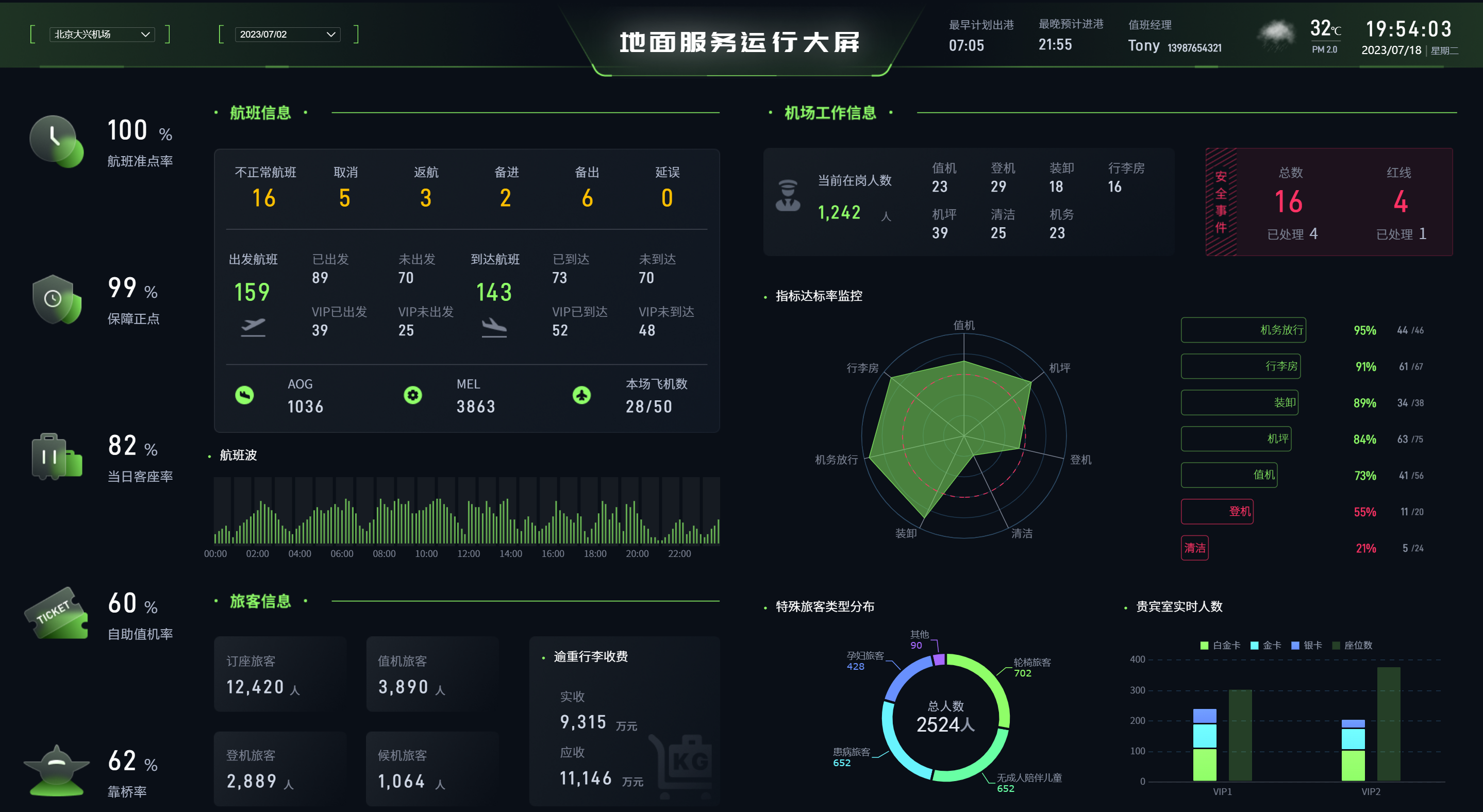The height and width of the screenshot is (812, 1483).
Task: Toggle the 座位数 legend item
Action: point(1352,645)
